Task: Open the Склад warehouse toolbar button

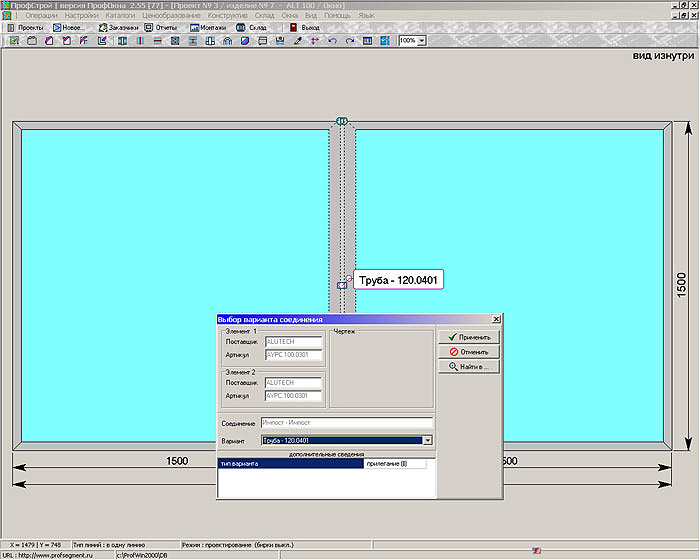Action: pos(253,28)
